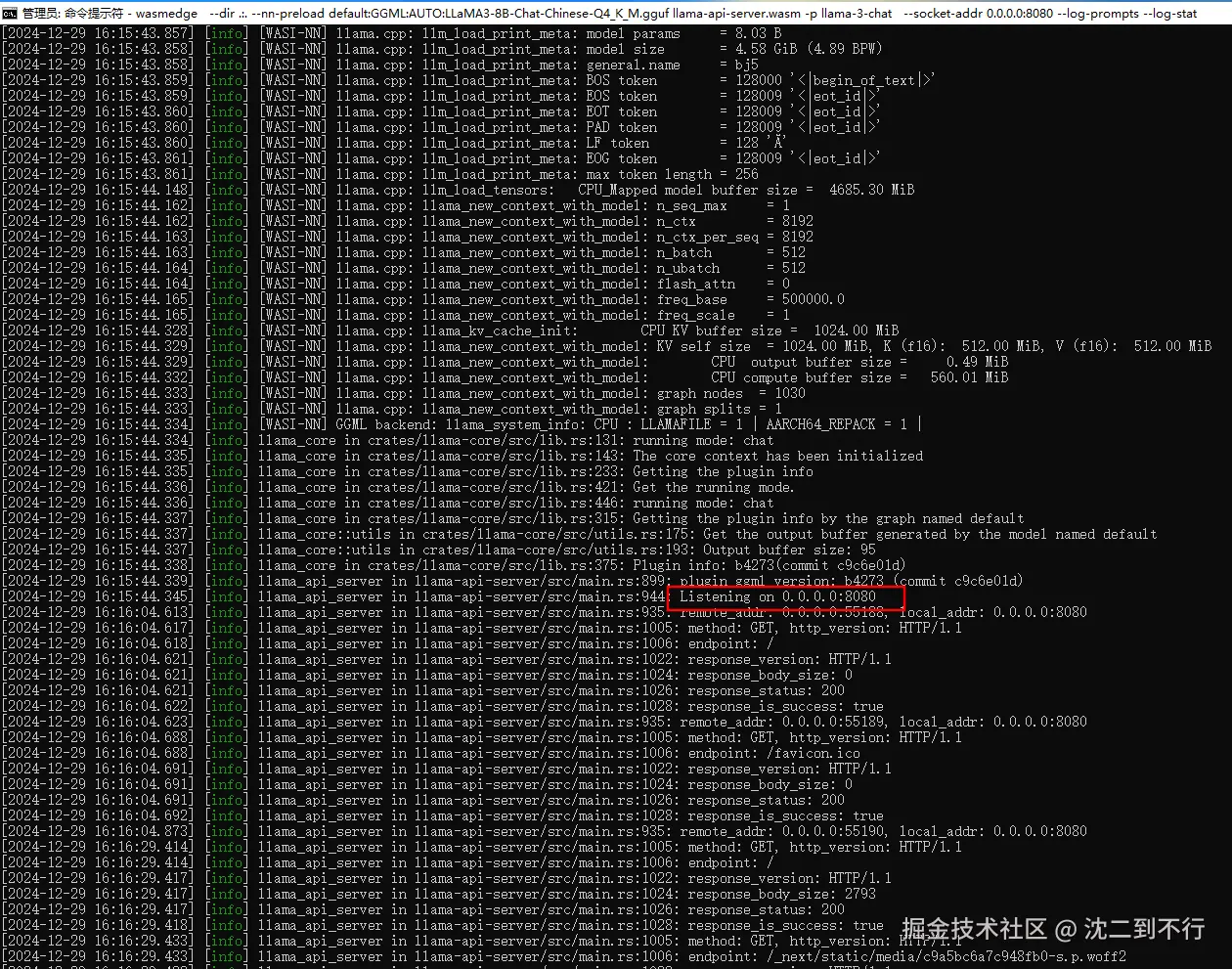Image resolution: width=1232 pixels, height=969 pixels.
Task: Click the 'freq_scale = 1' line
Action: pos(396,315)
